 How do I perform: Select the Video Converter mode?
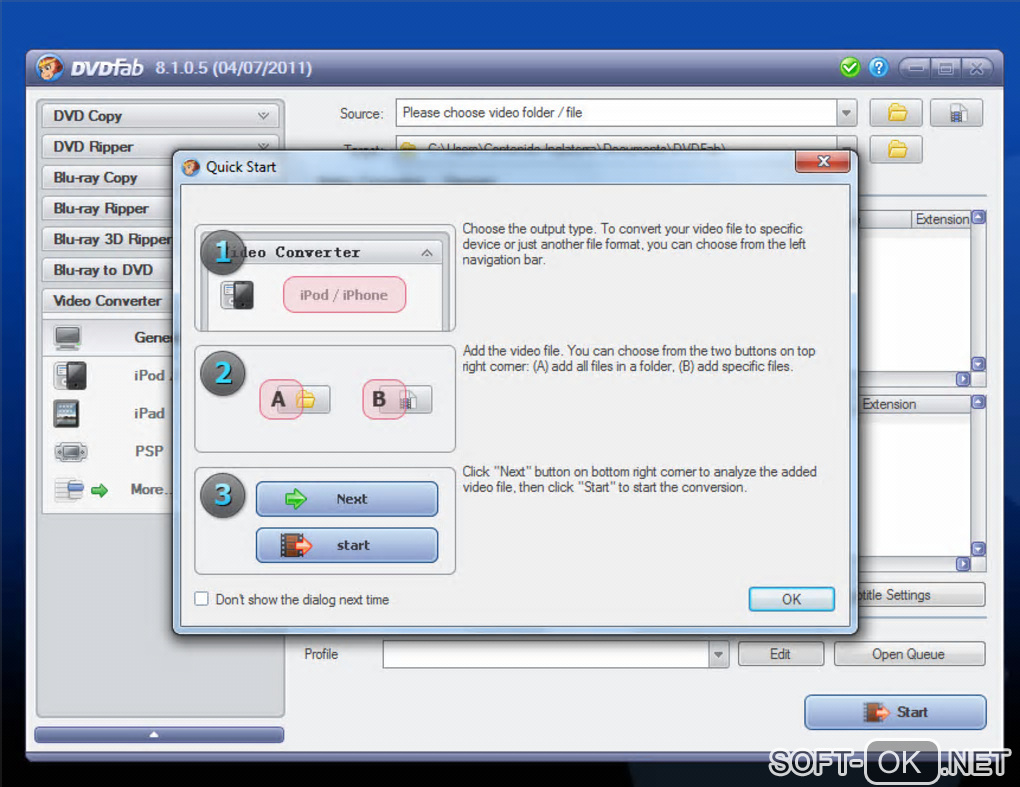[x=107, y=301]
